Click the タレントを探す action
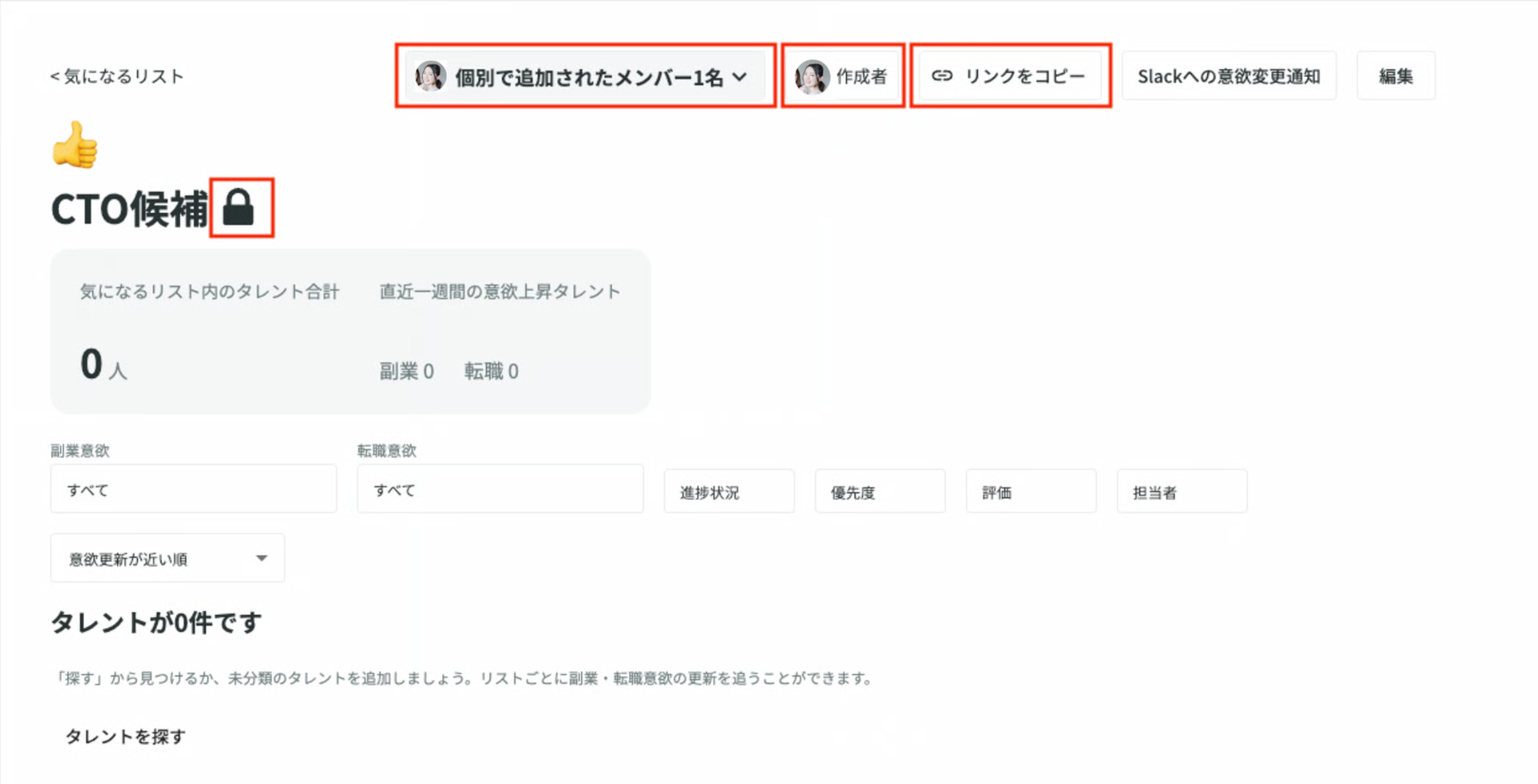Screen dimensions: 1538x784 tap(125, 735)
